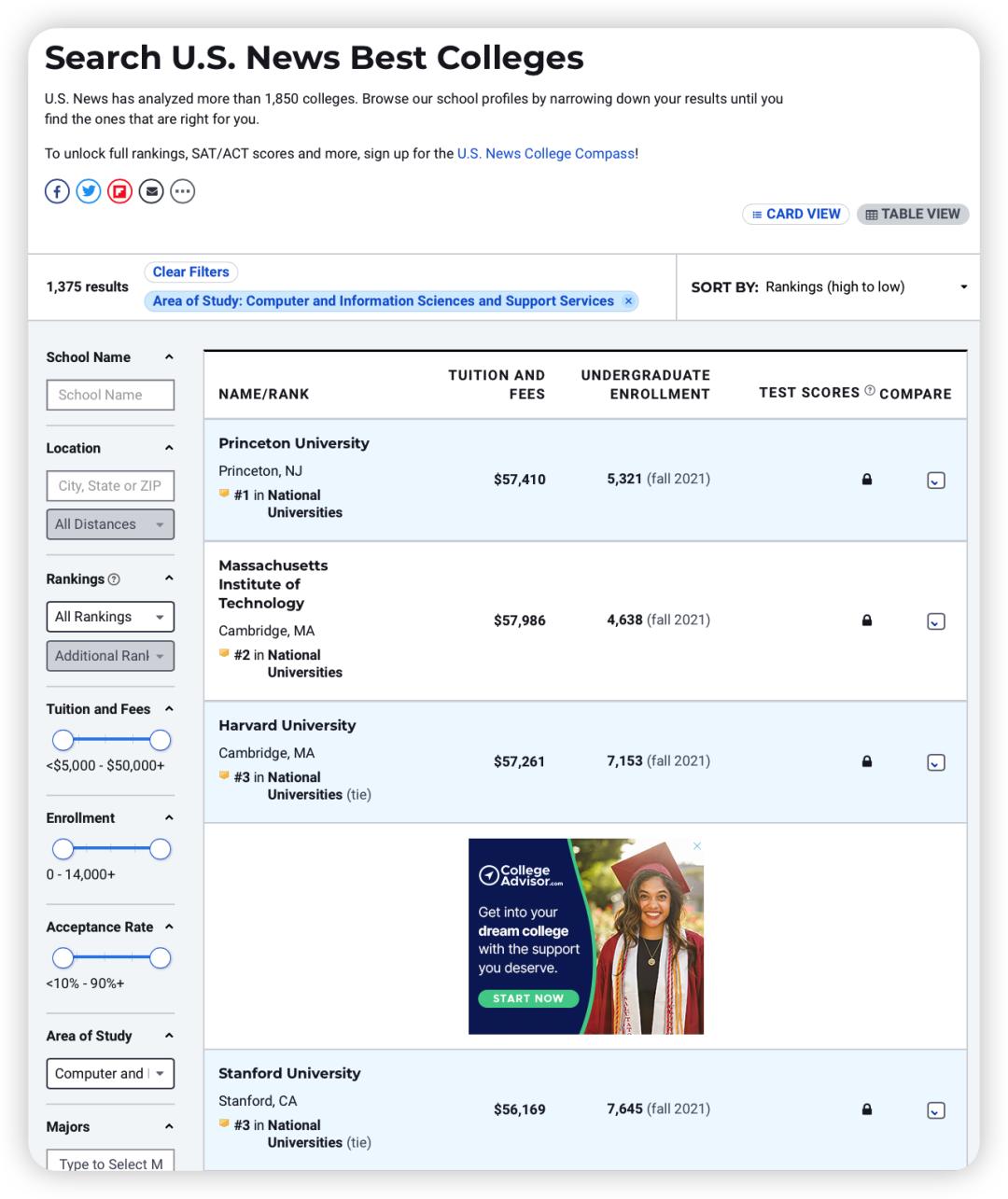
Task: Toggle compare for Stanford University
Action: tap(936, 1110)
